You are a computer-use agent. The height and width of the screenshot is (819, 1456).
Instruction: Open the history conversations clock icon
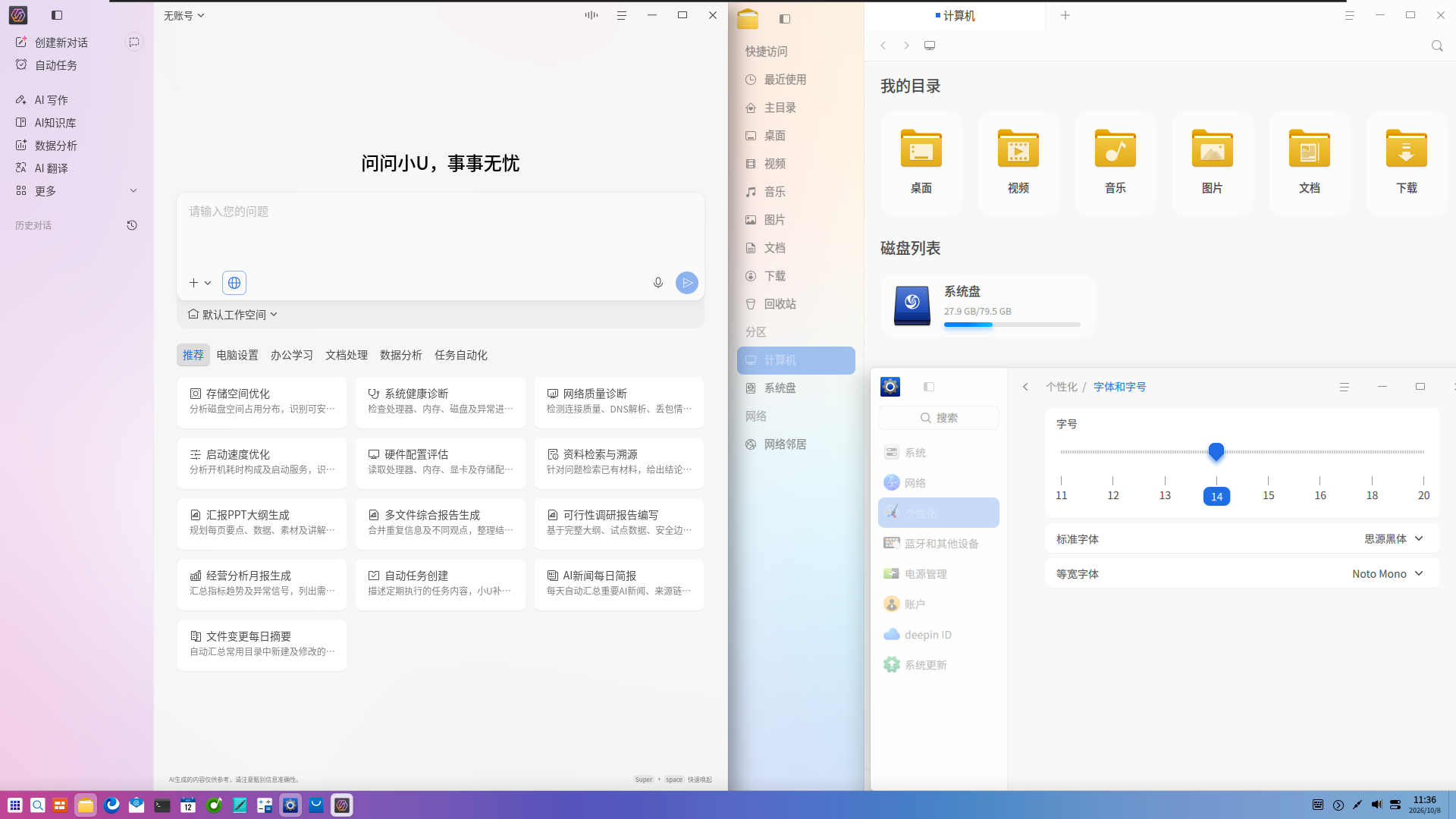(132, 225)
